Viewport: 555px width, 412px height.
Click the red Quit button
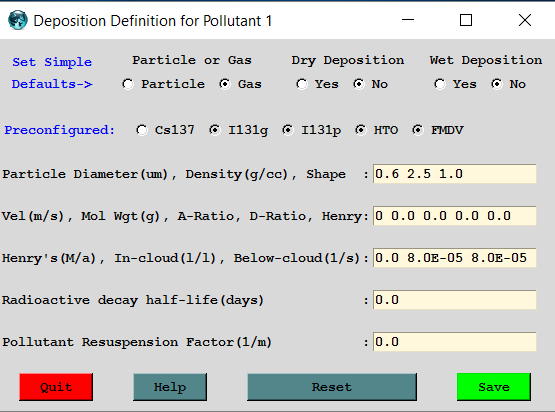pos(56,387)
